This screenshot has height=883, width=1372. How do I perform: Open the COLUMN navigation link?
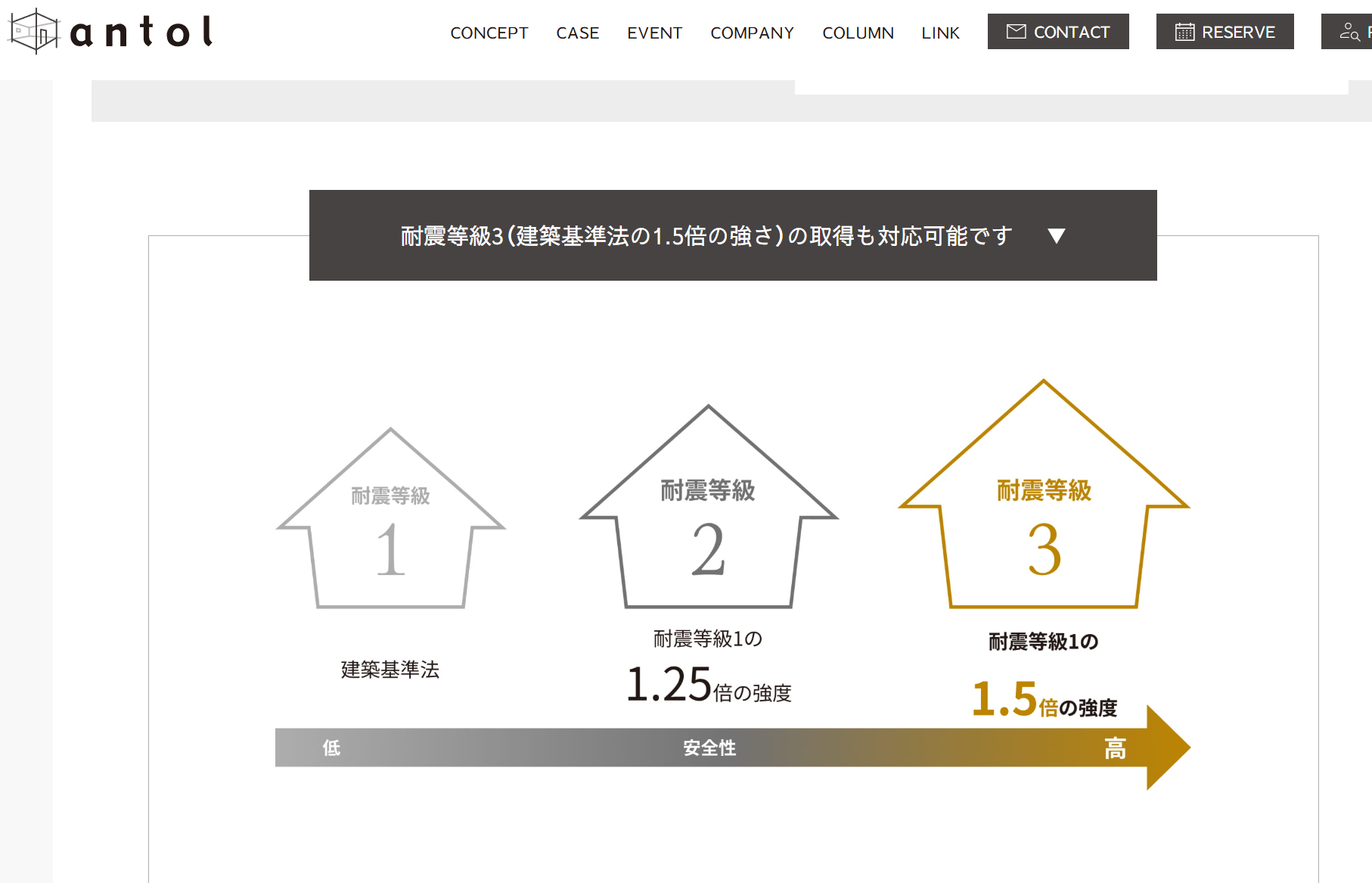(x=858, y=33)
